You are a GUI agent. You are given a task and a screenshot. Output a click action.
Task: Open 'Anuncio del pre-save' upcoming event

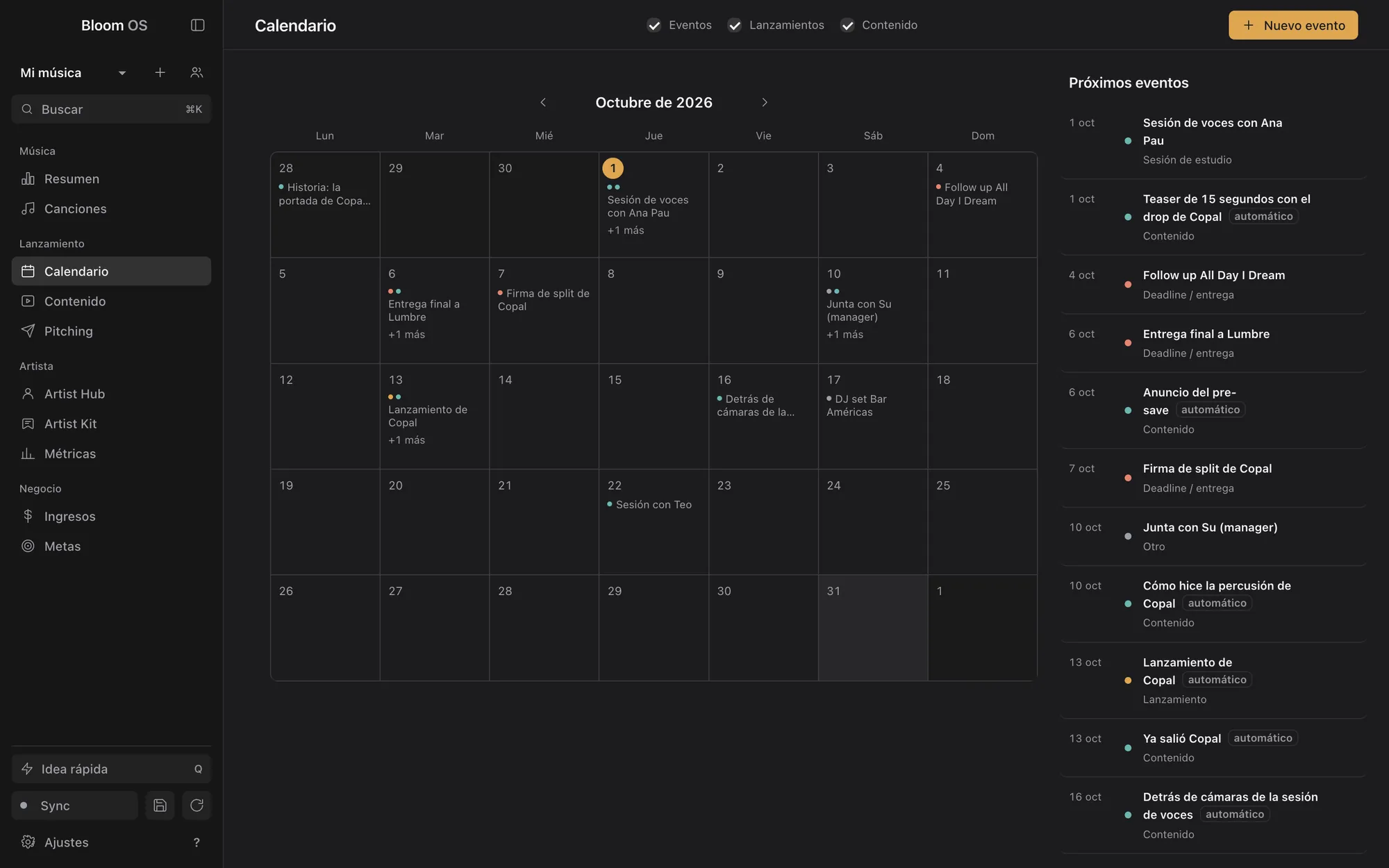pyautogui.click(x=1213, y=410)
